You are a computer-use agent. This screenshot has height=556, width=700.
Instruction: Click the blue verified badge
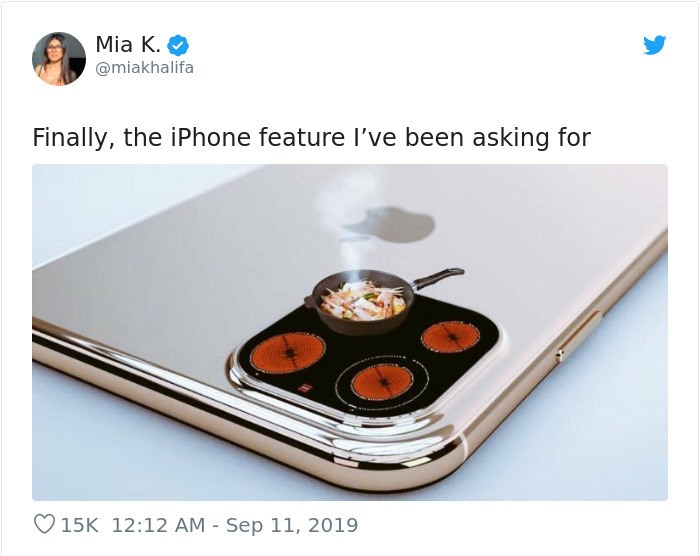tap(178, 45)
